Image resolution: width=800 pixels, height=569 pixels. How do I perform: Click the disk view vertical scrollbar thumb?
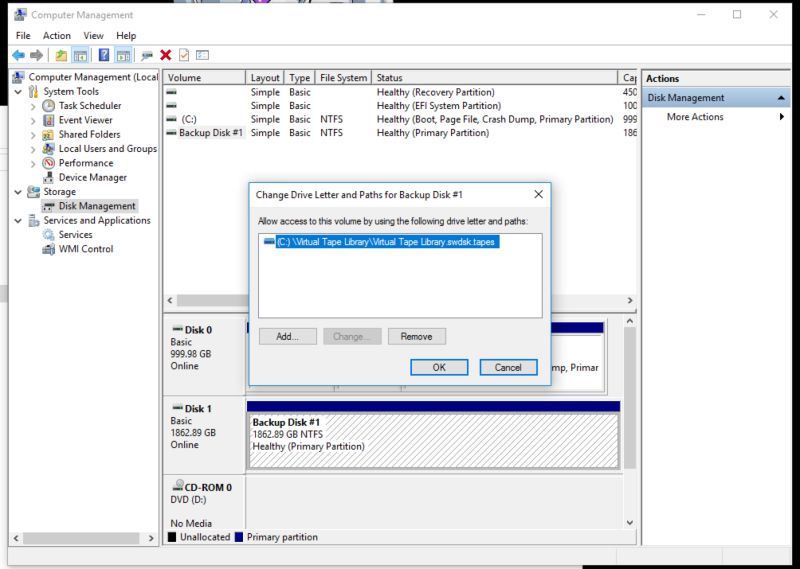630,398
